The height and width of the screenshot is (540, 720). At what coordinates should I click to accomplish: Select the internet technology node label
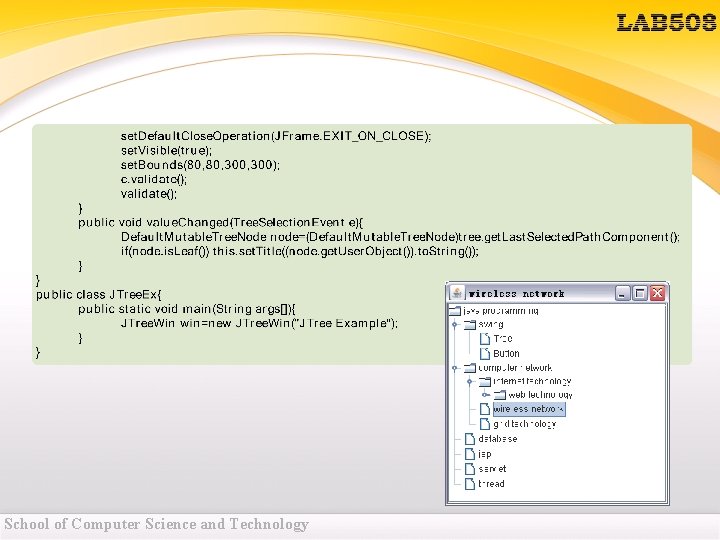532,382
